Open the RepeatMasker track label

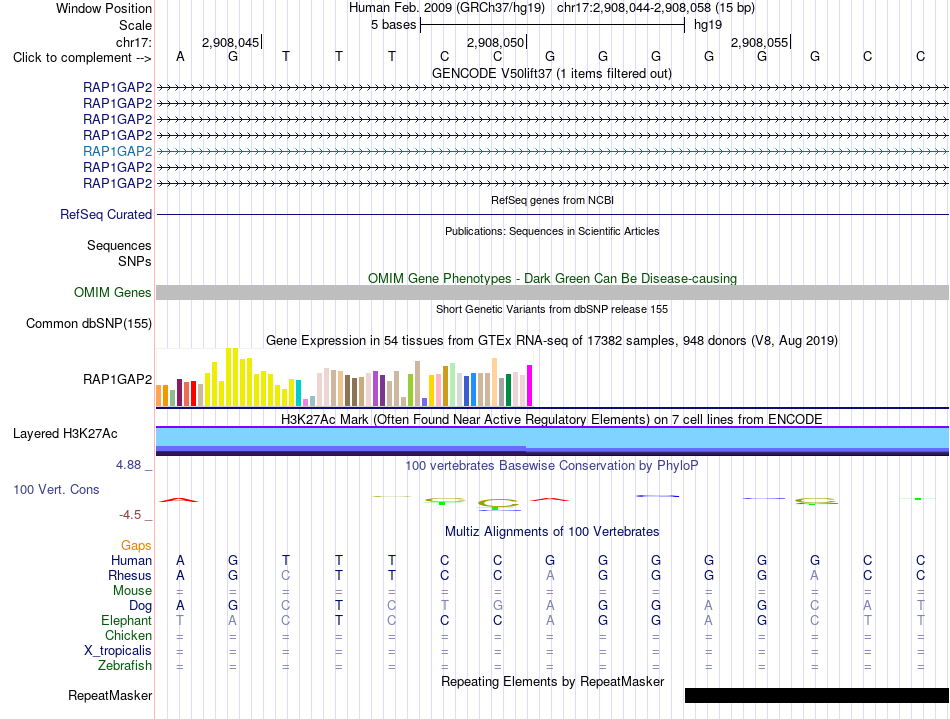point(110,695)
